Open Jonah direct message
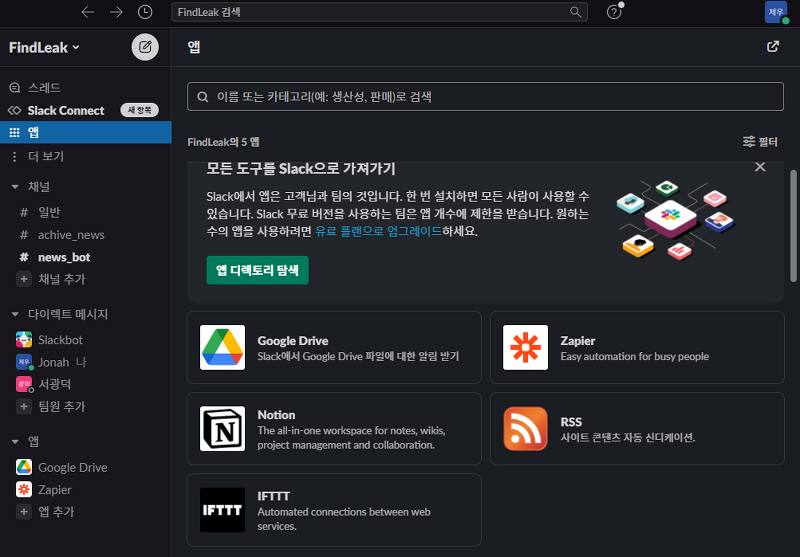The width and height of the screenshot is (800, 557). tap(86, 362)
